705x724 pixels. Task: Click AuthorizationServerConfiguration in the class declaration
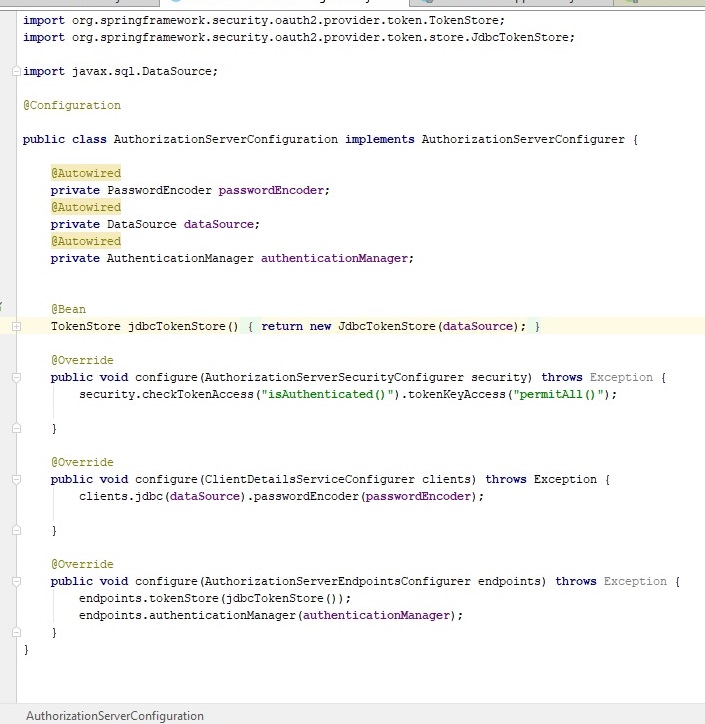(226, 139)
